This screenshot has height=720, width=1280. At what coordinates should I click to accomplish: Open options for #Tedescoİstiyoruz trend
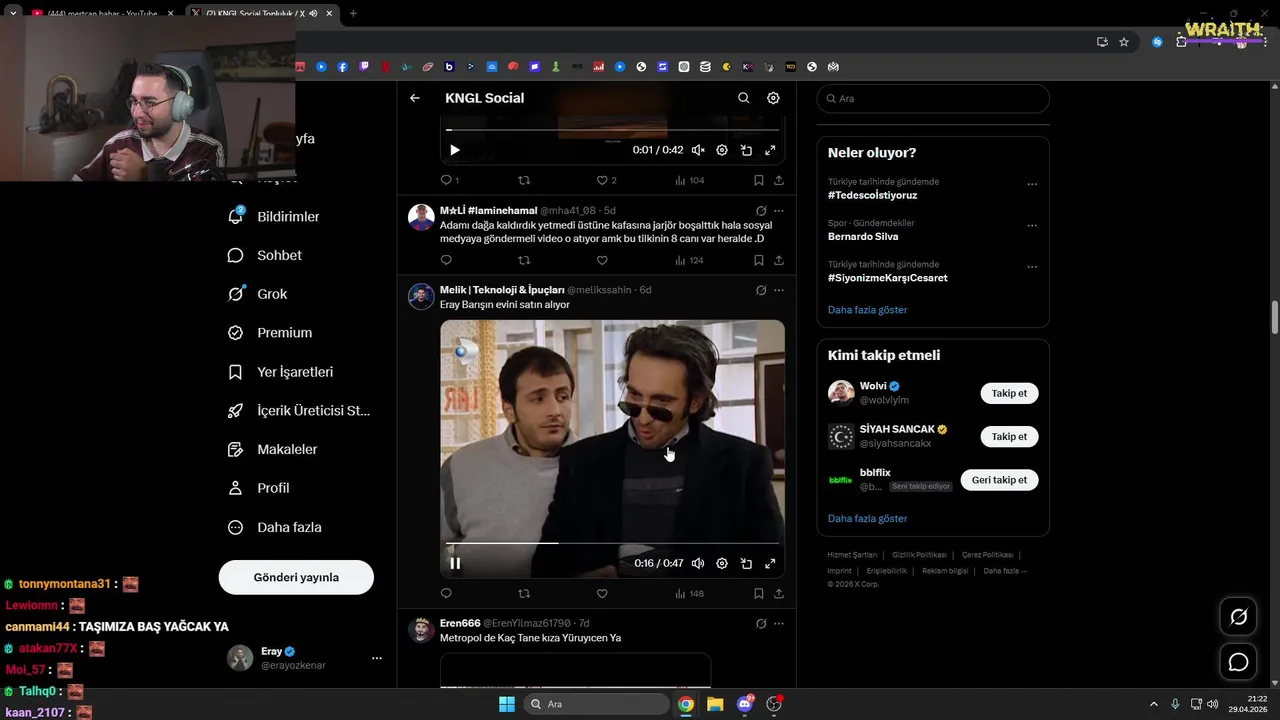tap(1032, 184)
